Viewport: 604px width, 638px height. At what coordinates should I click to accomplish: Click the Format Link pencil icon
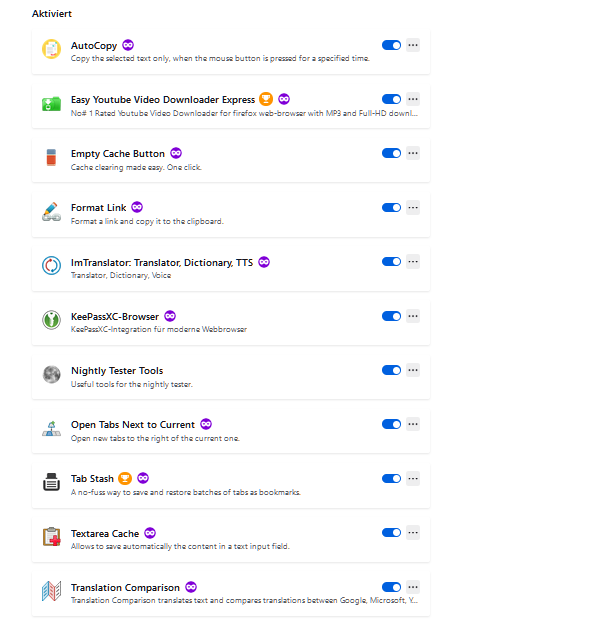pyautogui.click(x=51, y=211)
